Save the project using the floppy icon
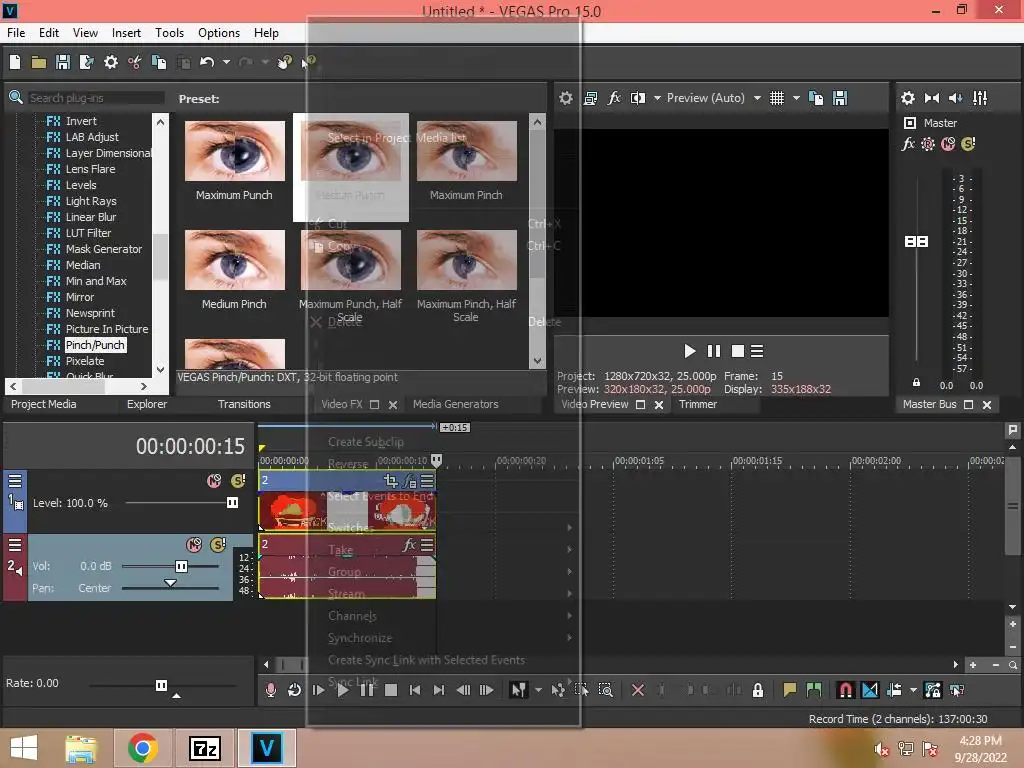Screen dimensions: 1024x768 [63, 62]
